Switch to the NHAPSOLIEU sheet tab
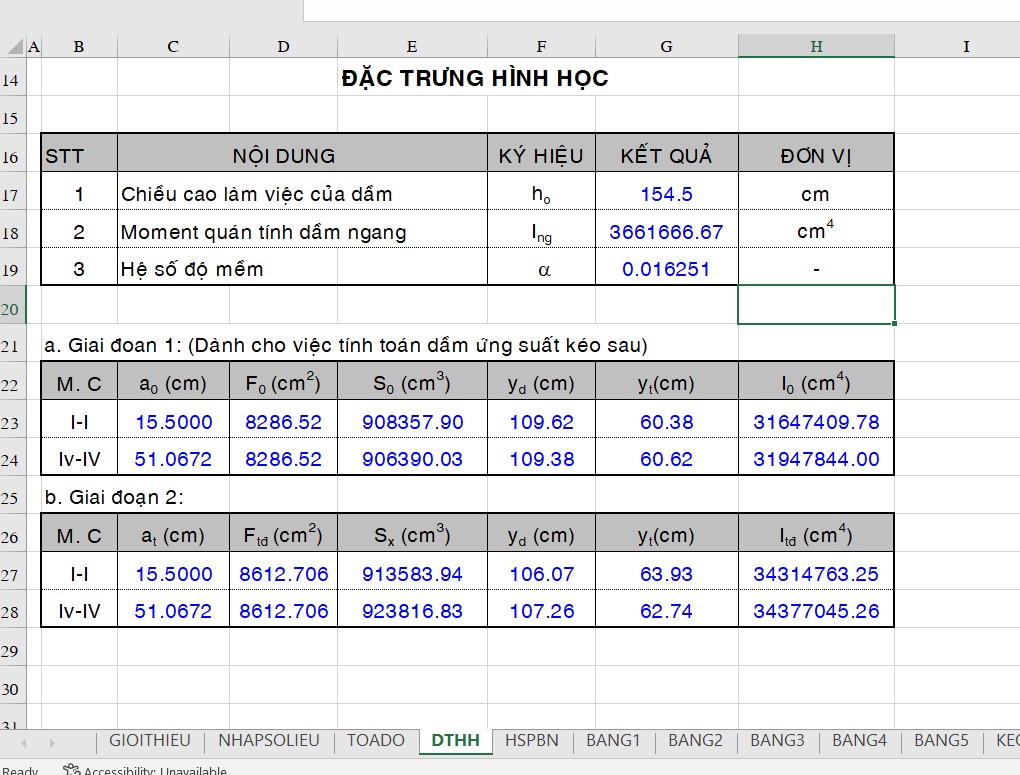 point(269,741)
